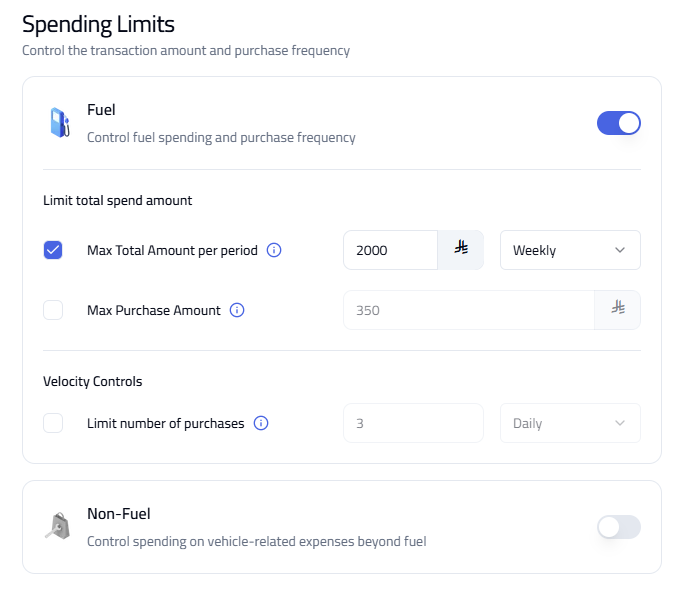Enable the Non-Fuel toggle switch
The height and width of the screenshot is (592, 682).
coord(618,527)
